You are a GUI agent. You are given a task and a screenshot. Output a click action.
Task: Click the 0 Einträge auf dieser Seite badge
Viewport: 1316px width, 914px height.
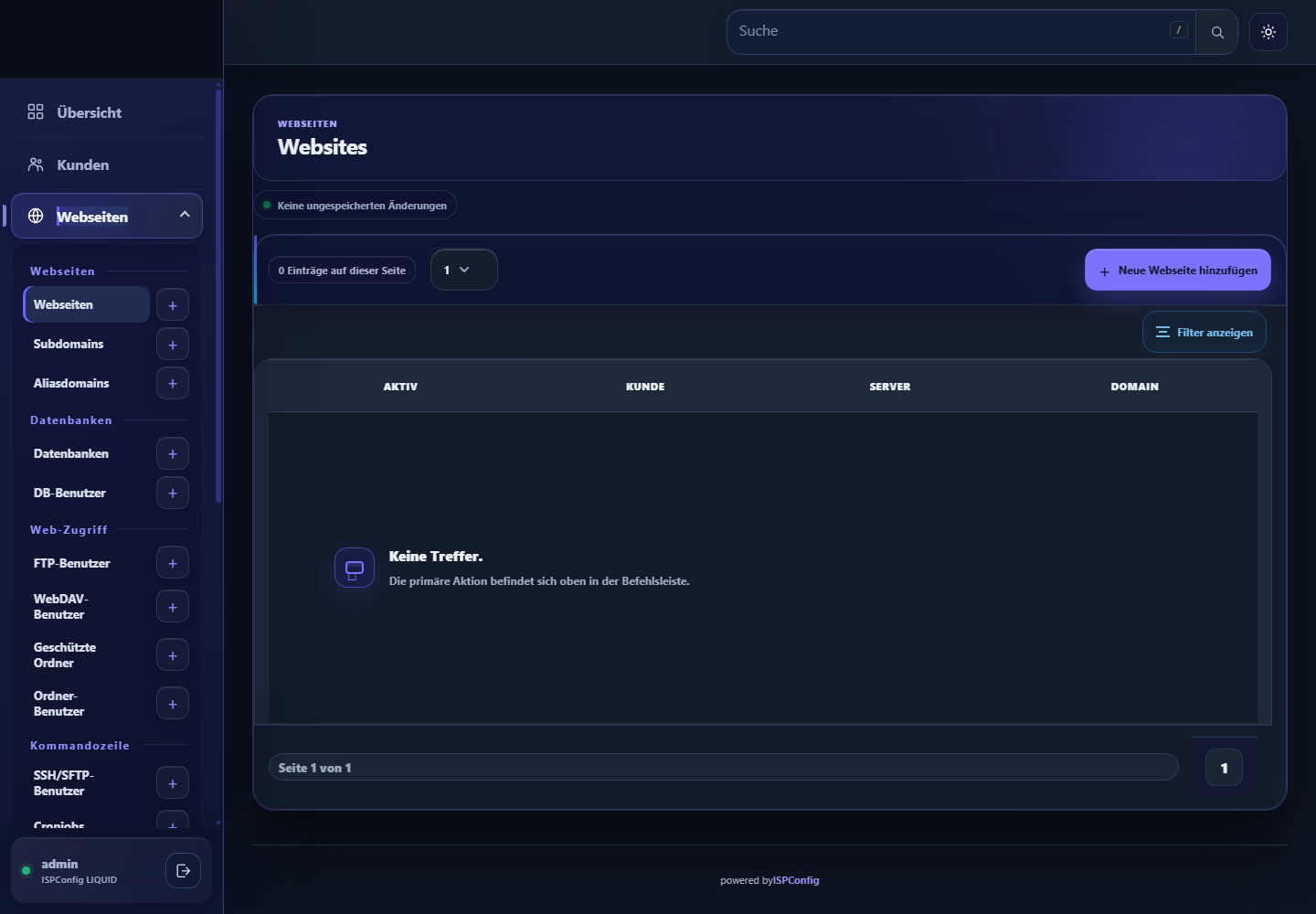coord(342,270)
